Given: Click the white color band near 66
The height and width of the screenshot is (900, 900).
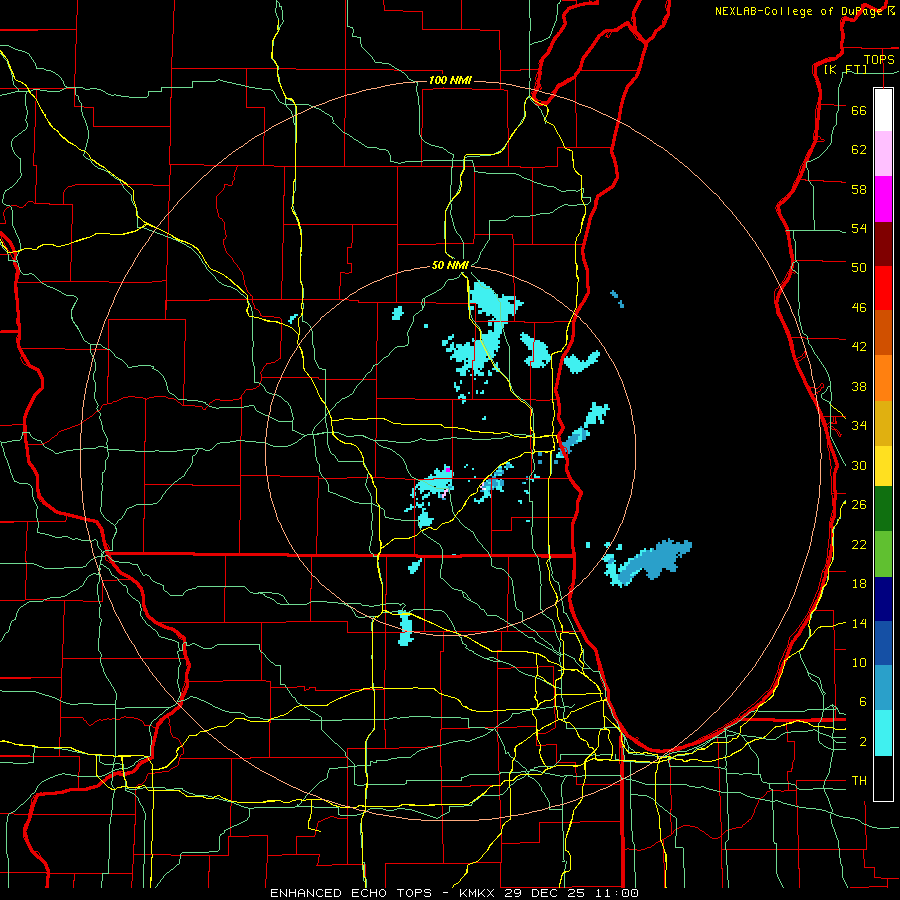Looking at the screenshot, I should pos(883,110).
